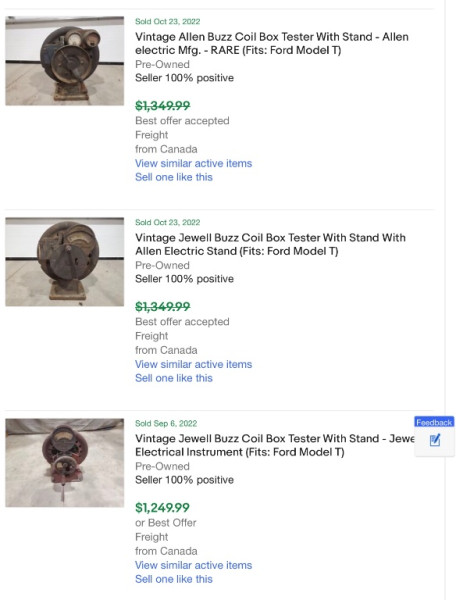The width and height of the screenshot is (456, 600).
Task: Select Sell one like this under Allen tester
Action: [x=174, y=177]
